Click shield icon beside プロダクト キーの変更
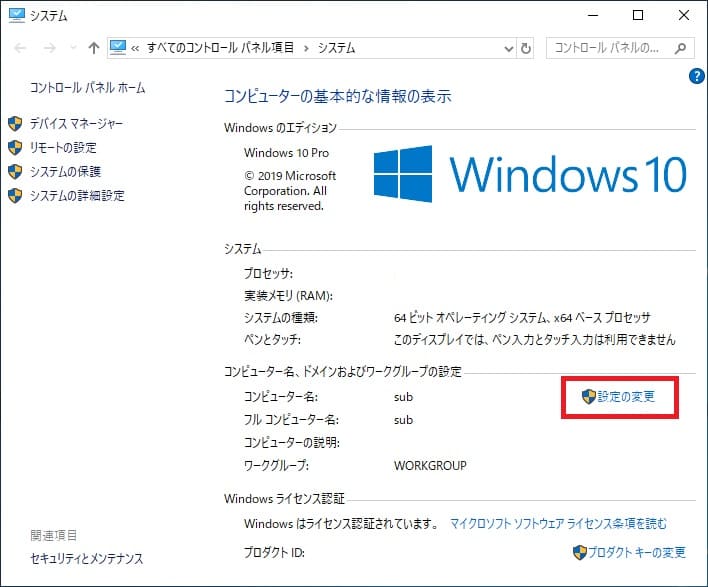The image size is (708, 587). point(580,552)
